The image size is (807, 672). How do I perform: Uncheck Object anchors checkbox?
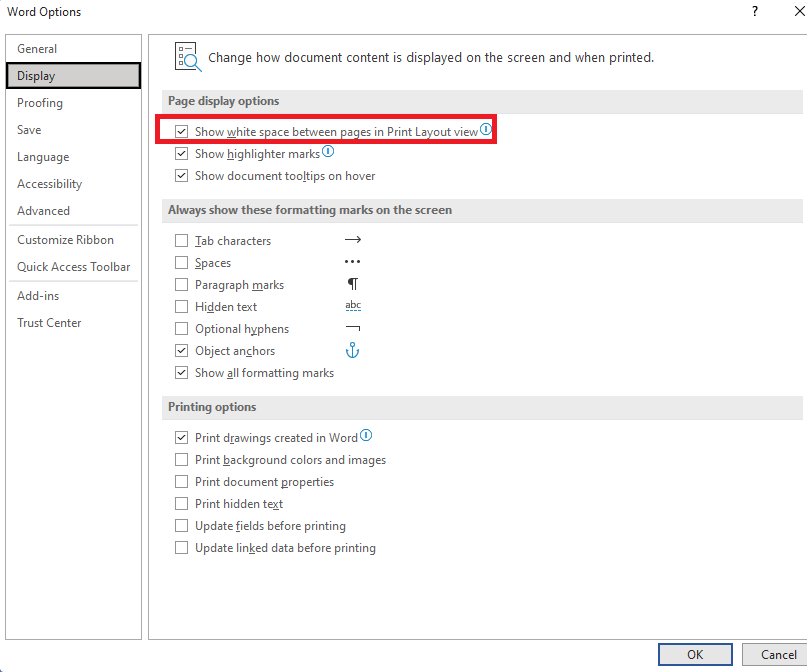(x=181, y=351)
